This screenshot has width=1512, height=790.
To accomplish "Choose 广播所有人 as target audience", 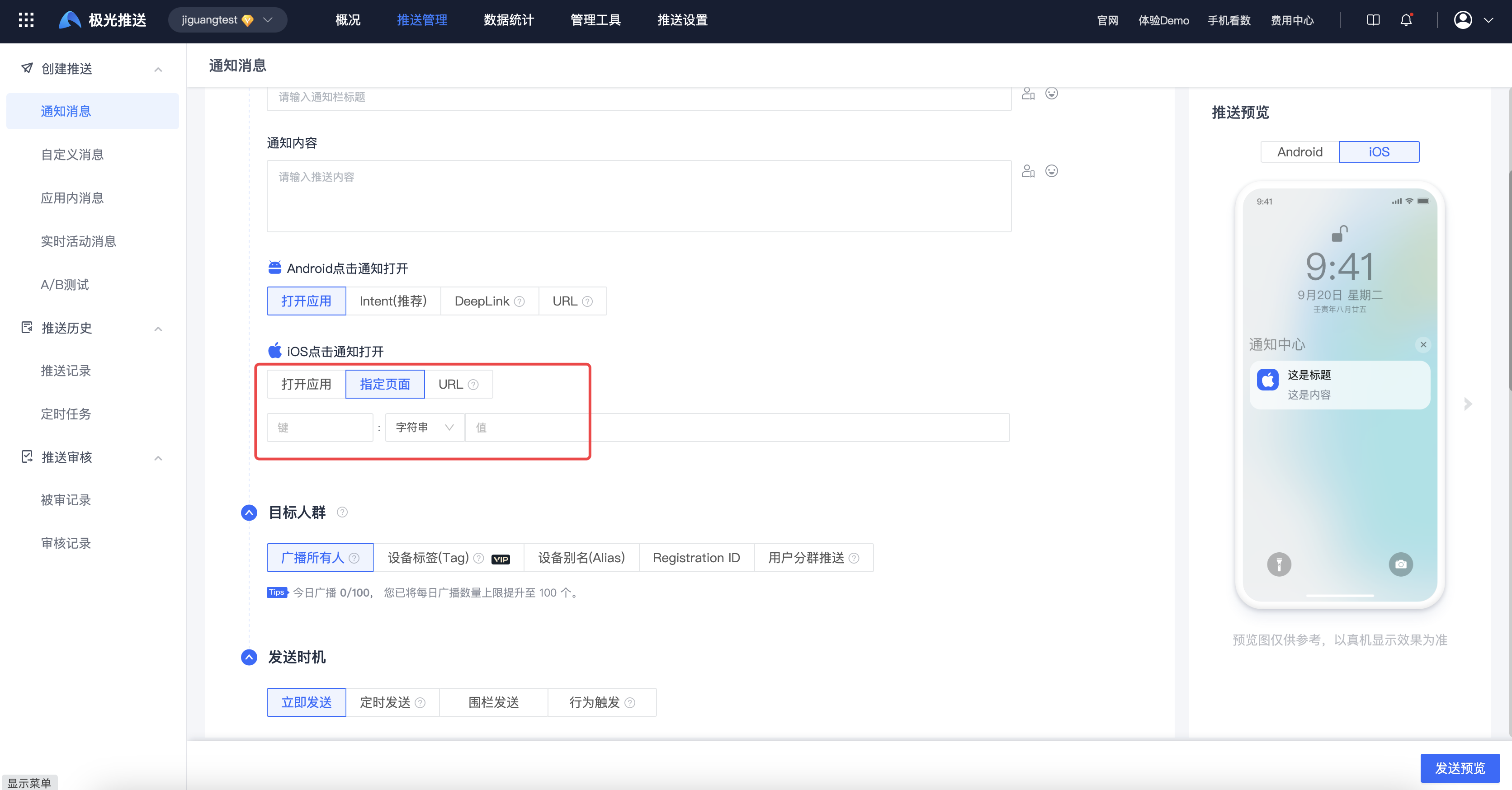I will point(320,558).
